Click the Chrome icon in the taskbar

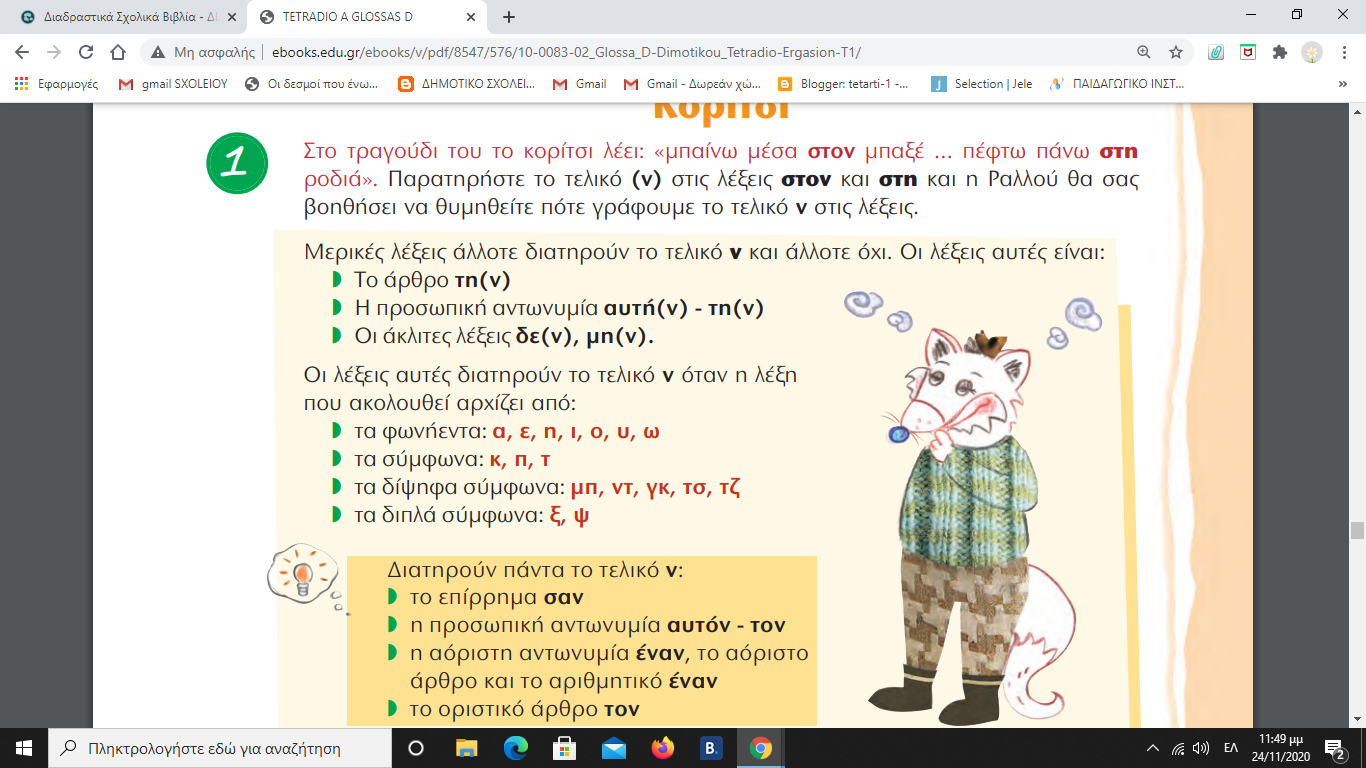point(761,747)
